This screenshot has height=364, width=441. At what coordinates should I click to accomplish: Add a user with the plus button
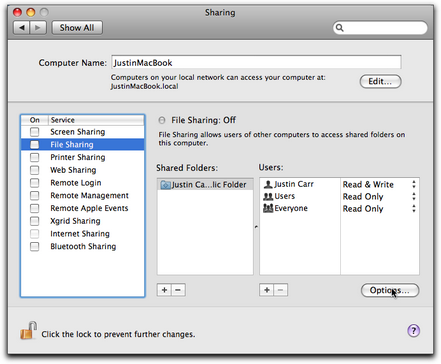click(267, 290)
